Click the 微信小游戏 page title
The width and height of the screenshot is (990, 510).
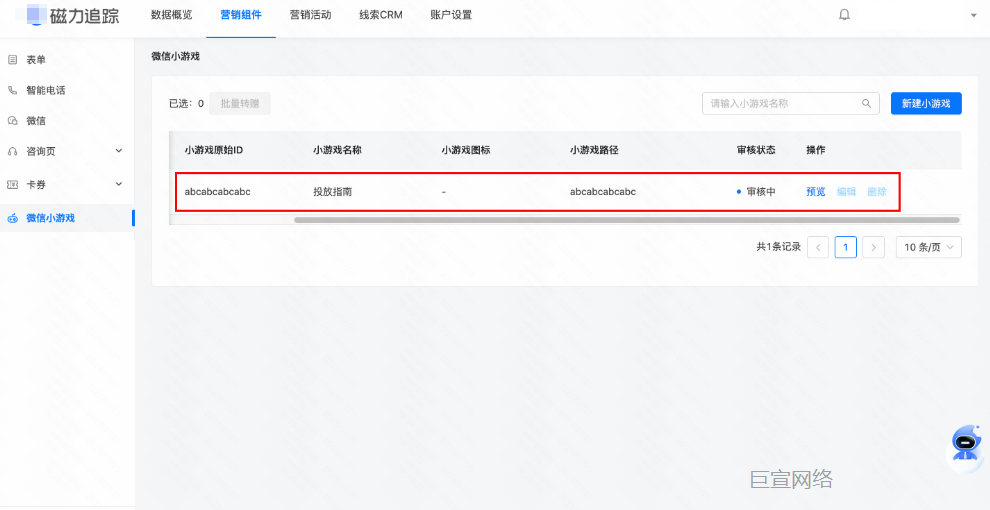[176, 56]
